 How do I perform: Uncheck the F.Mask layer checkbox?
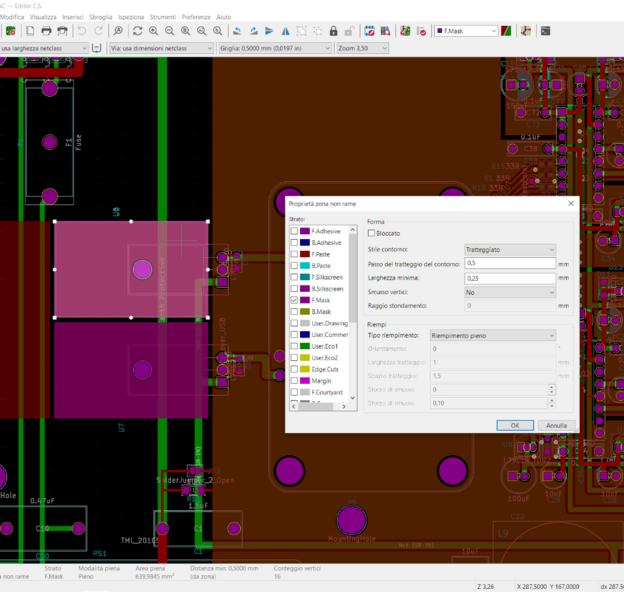click(x=294, y=299)
